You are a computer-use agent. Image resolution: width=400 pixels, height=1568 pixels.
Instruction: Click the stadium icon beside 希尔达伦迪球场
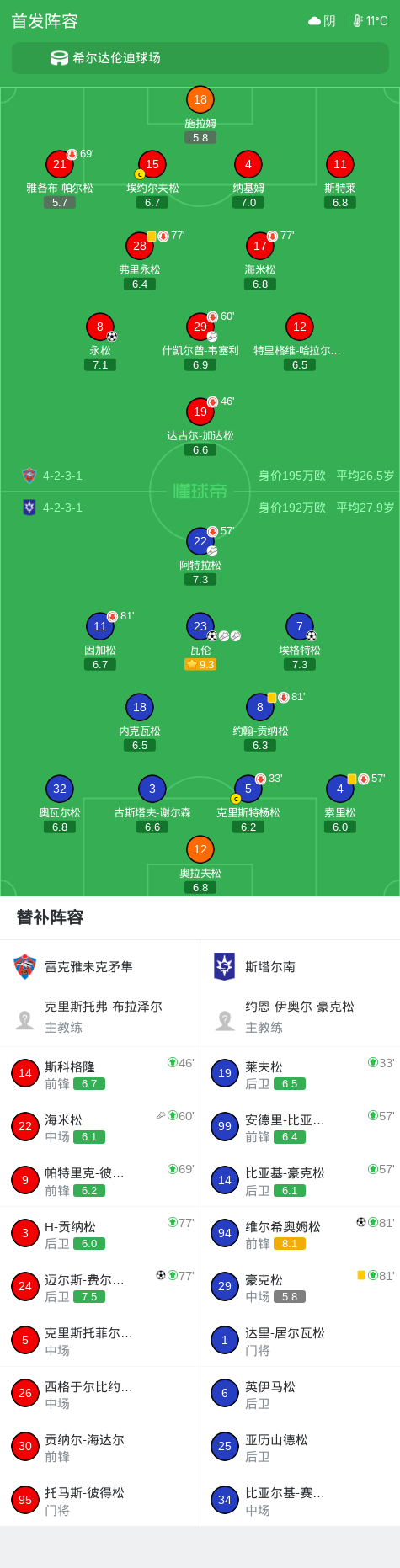[x=59, y=58]
